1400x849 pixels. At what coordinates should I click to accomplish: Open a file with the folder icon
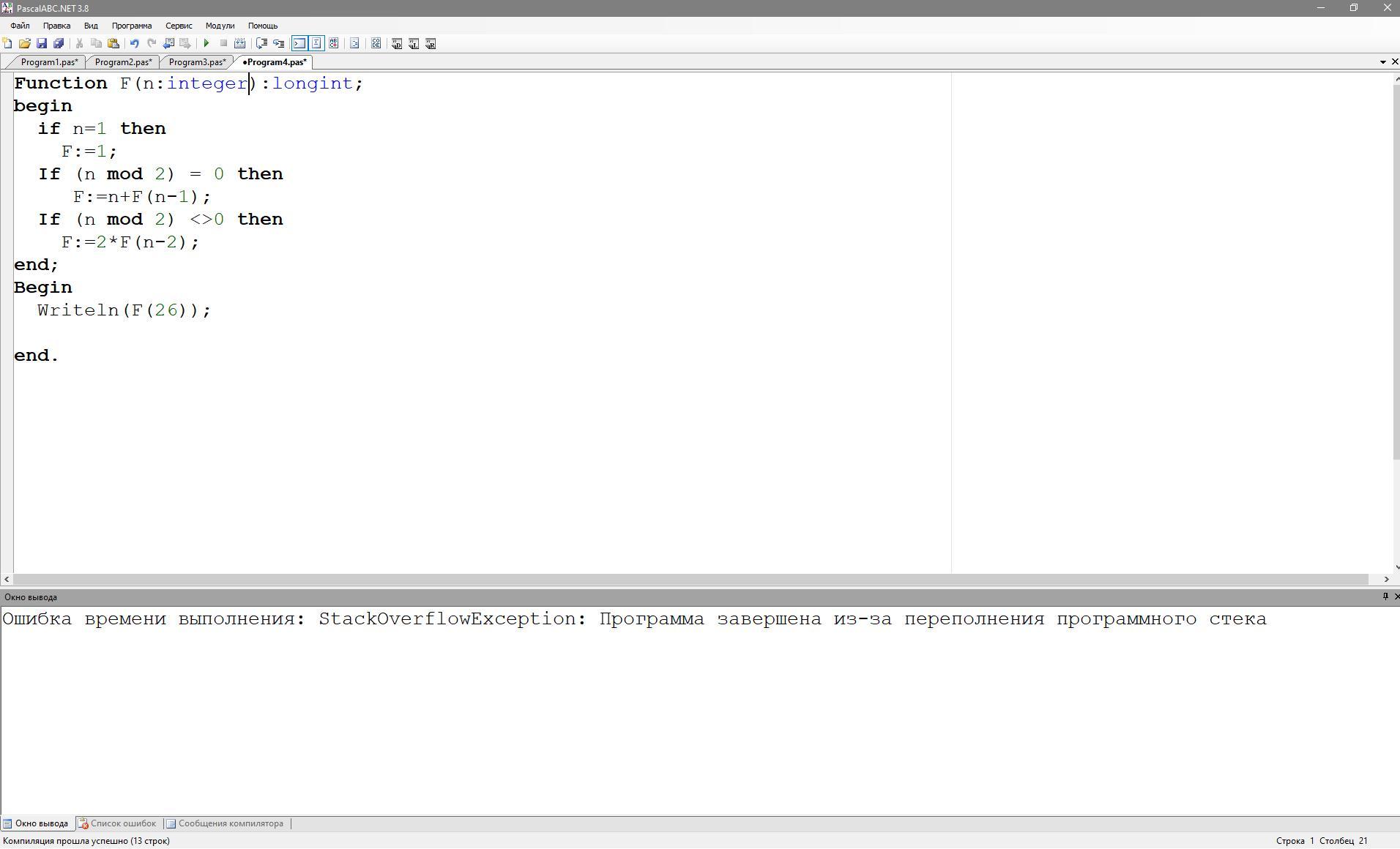[25, 44]
